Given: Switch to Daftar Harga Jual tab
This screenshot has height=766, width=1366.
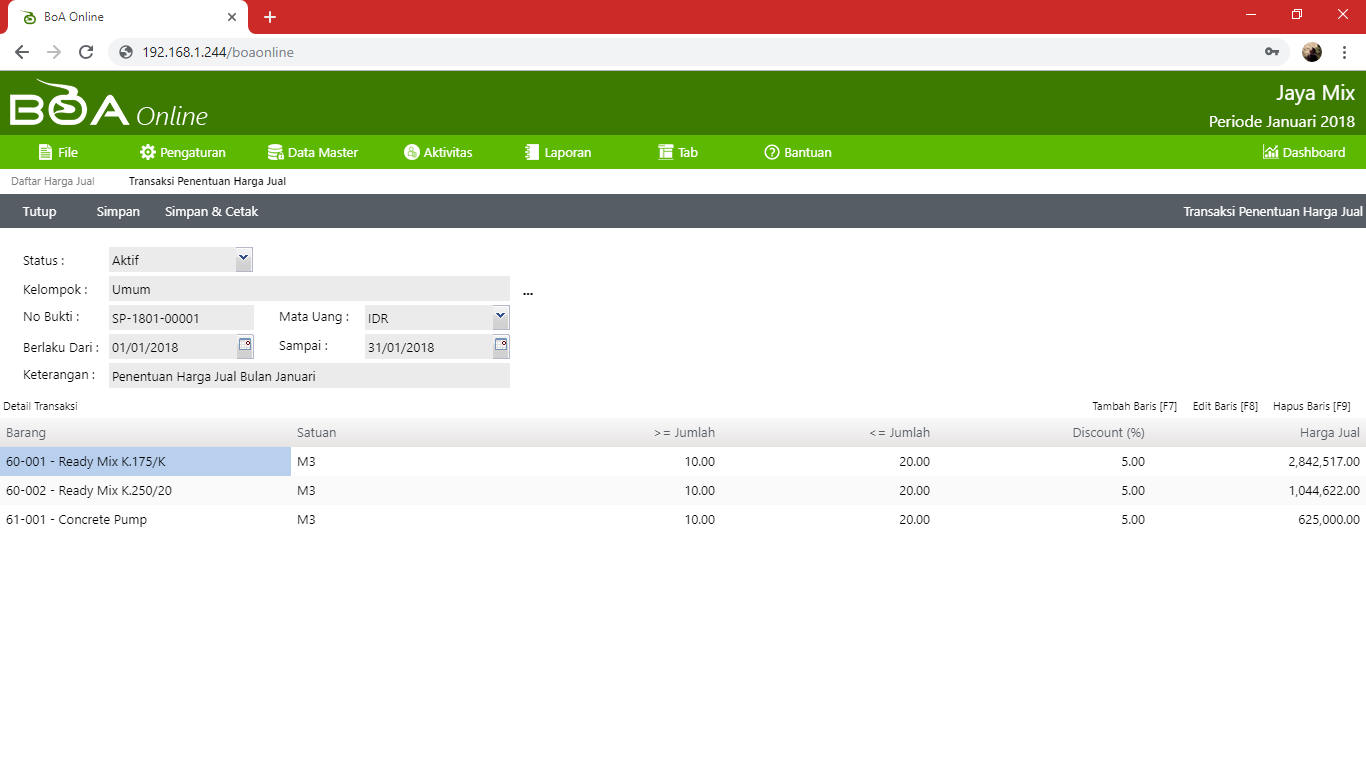Looking at the screenshot, I should click(52, 182).
